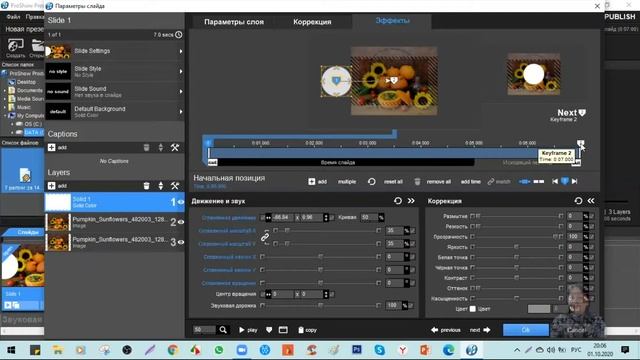This screenshot has height=360, width=640.
Task: Expand Default Background with its arrow
Action: [x=180, y=111]
